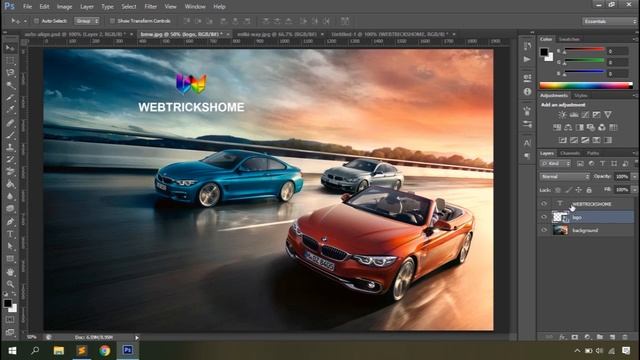Switch to the Paths tab
Screen dimensions: 640x360
point(593,153)
